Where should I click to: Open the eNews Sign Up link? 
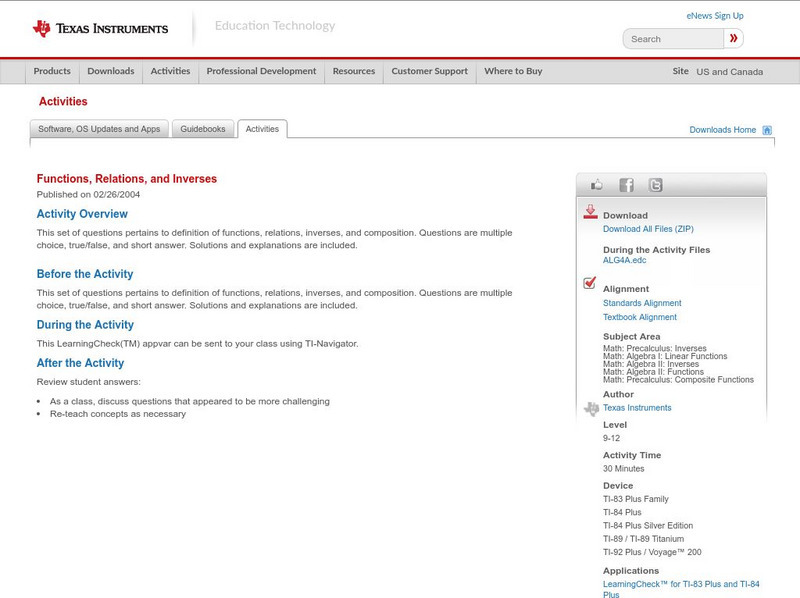715,16
